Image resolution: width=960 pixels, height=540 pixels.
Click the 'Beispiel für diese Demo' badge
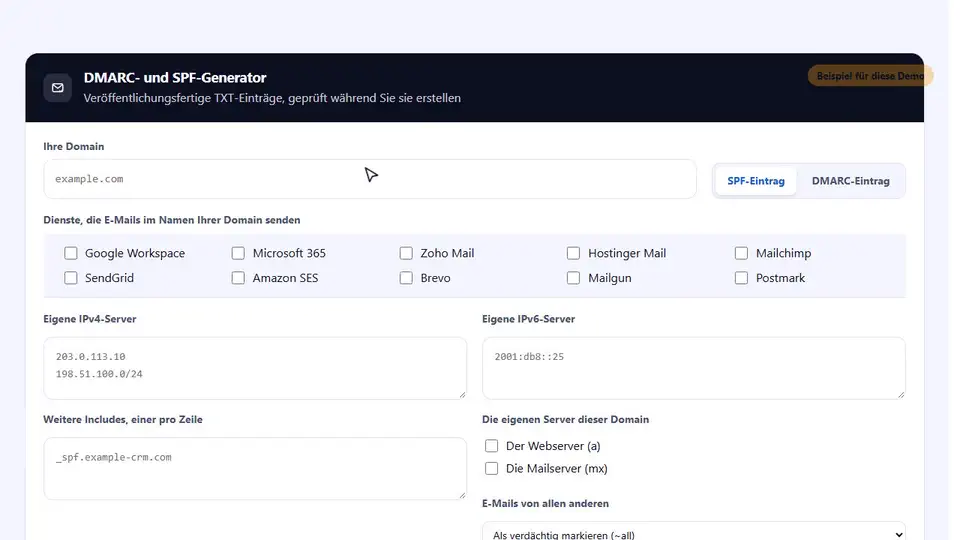click(x=870, y=76)
